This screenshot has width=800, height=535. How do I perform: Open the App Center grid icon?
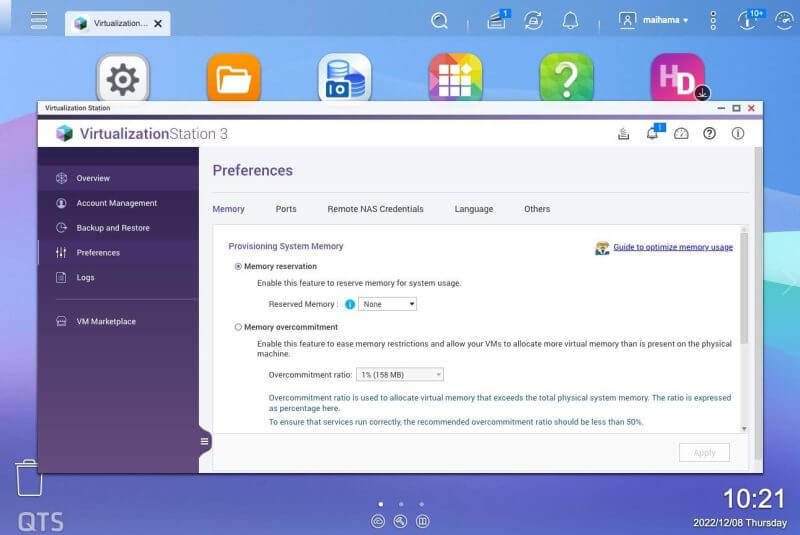point(456,78)
